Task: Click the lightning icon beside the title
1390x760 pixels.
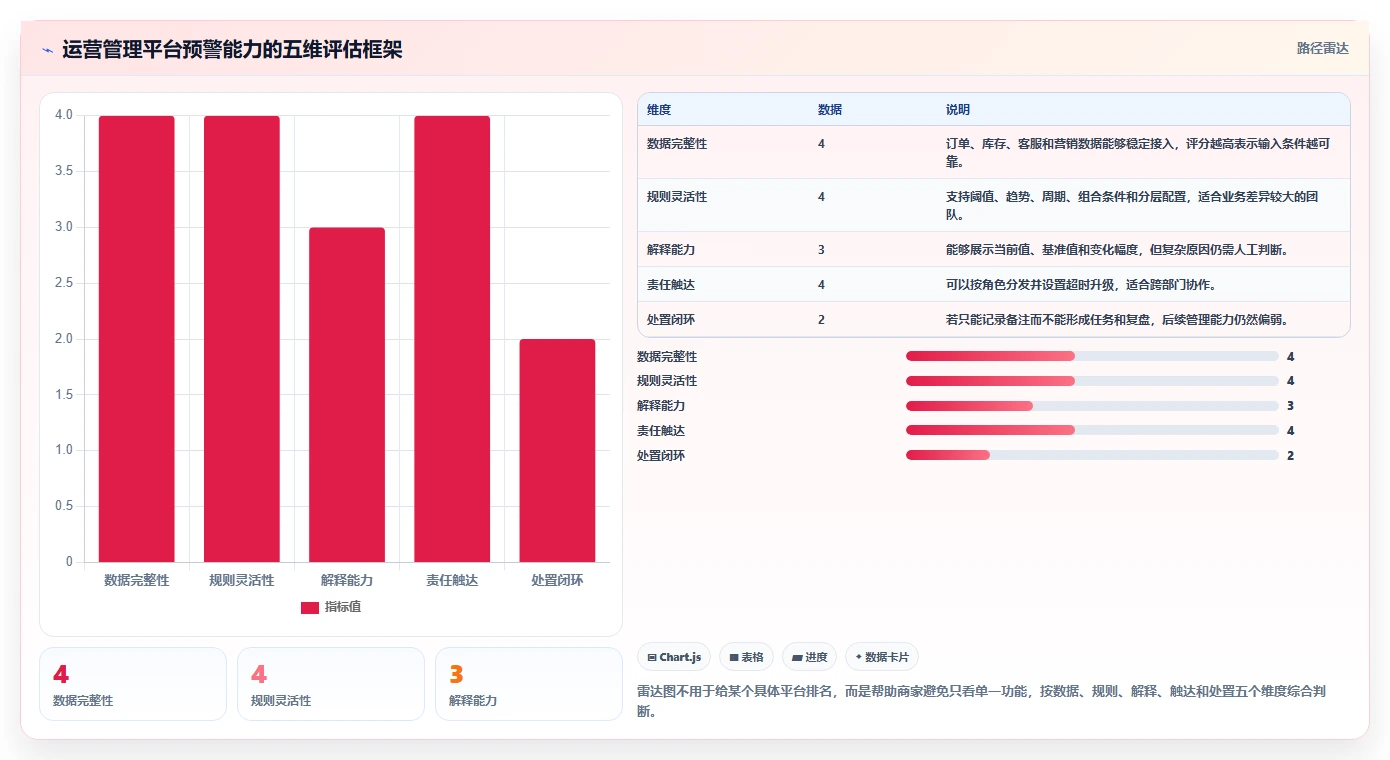Action: (x=47, y=50)
